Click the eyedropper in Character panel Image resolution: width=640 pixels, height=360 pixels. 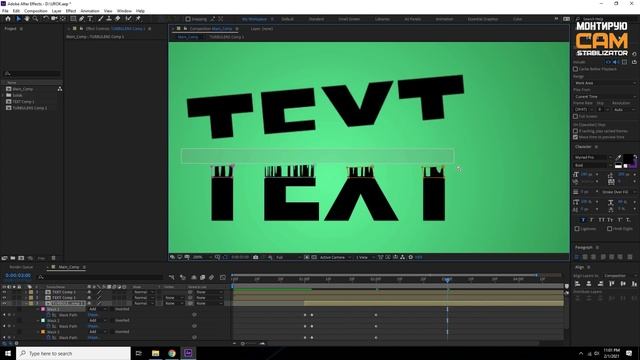(618, 158)
